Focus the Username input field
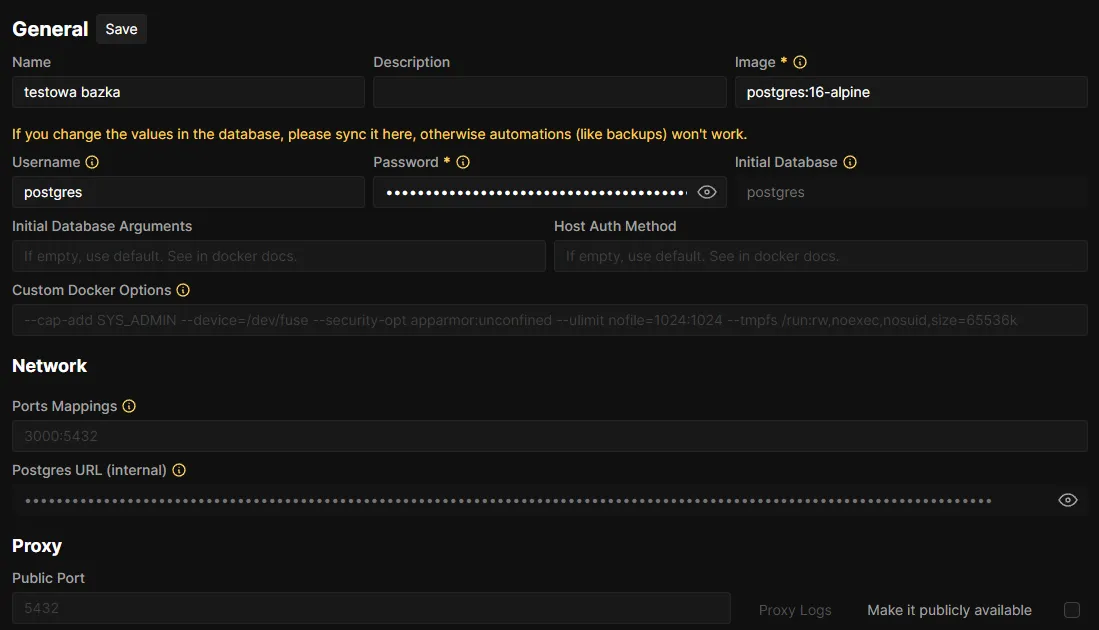This screenshot has height=630, width=1099. (188, 192)
